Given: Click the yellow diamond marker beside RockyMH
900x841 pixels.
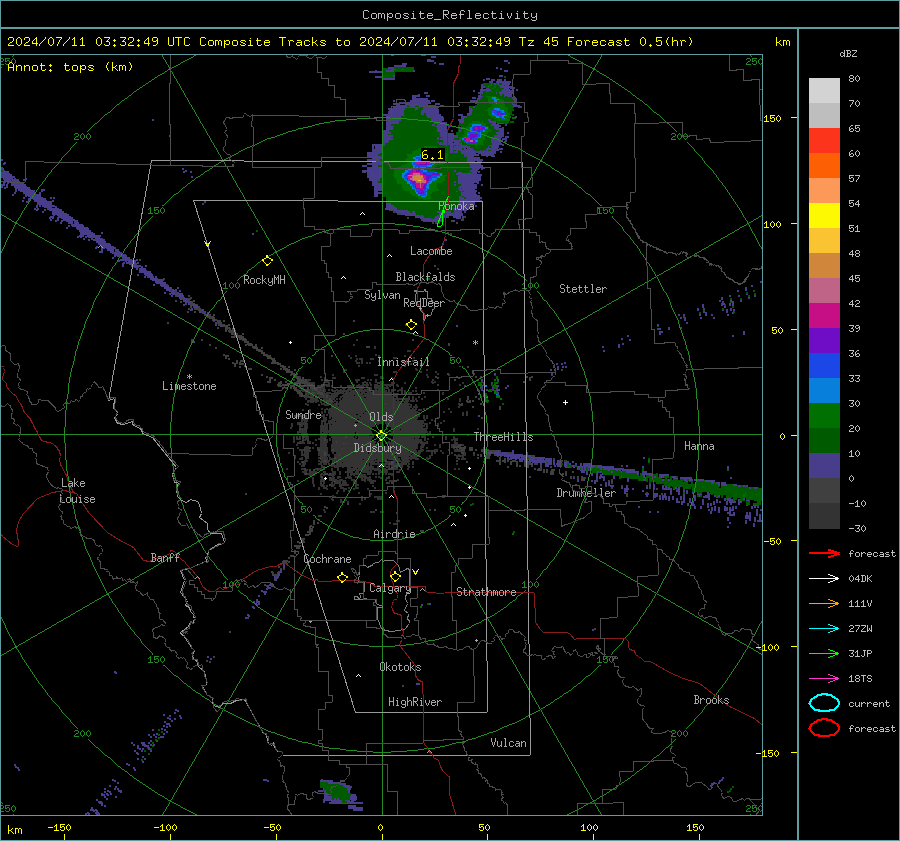Looking at the screenshot, I should coord(267,261).
